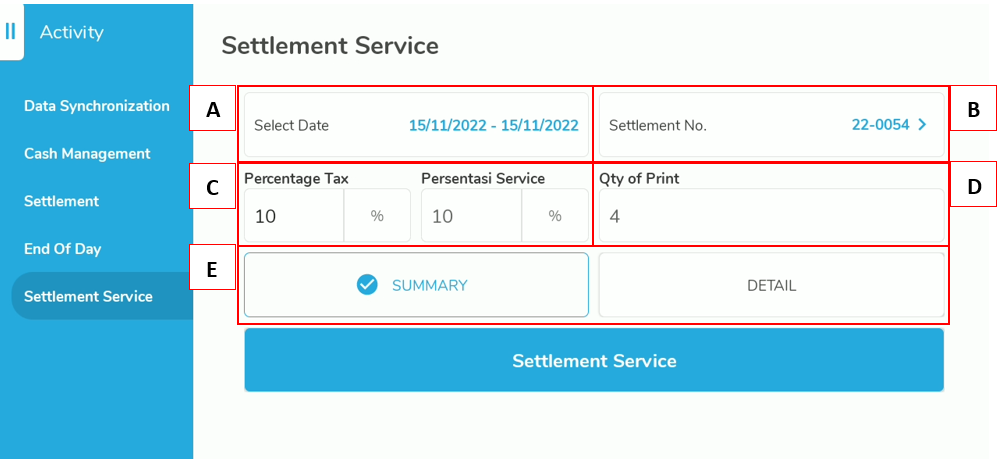Open Data Synchronization in the sidebar

(x=97, y=106)
